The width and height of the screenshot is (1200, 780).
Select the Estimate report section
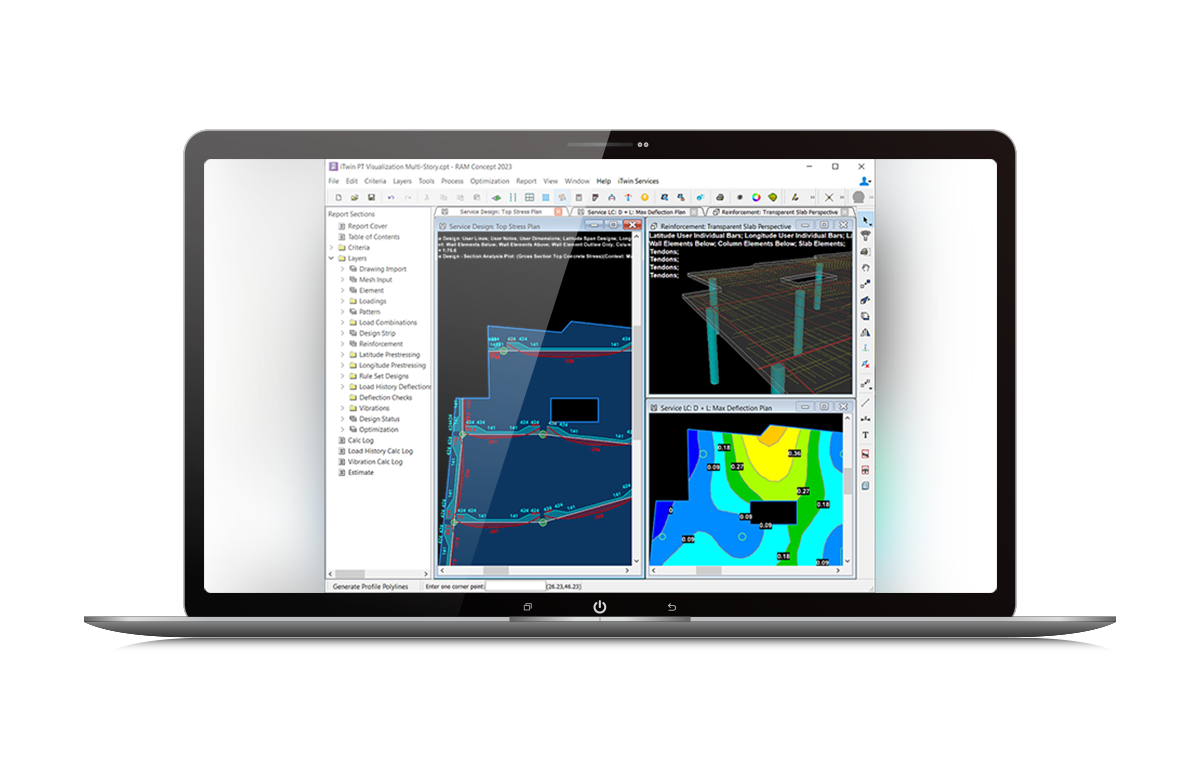362,473
